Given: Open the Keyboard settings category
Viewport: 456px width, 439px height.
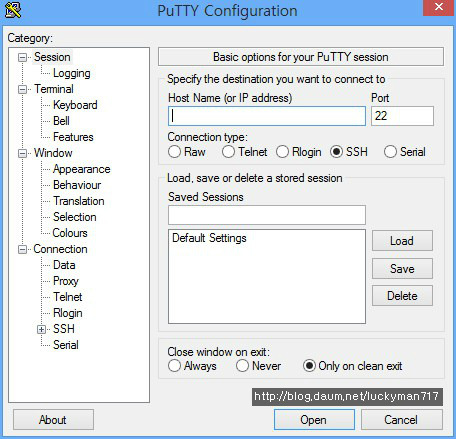Looking at the screenshot, I should click(75, 105).
